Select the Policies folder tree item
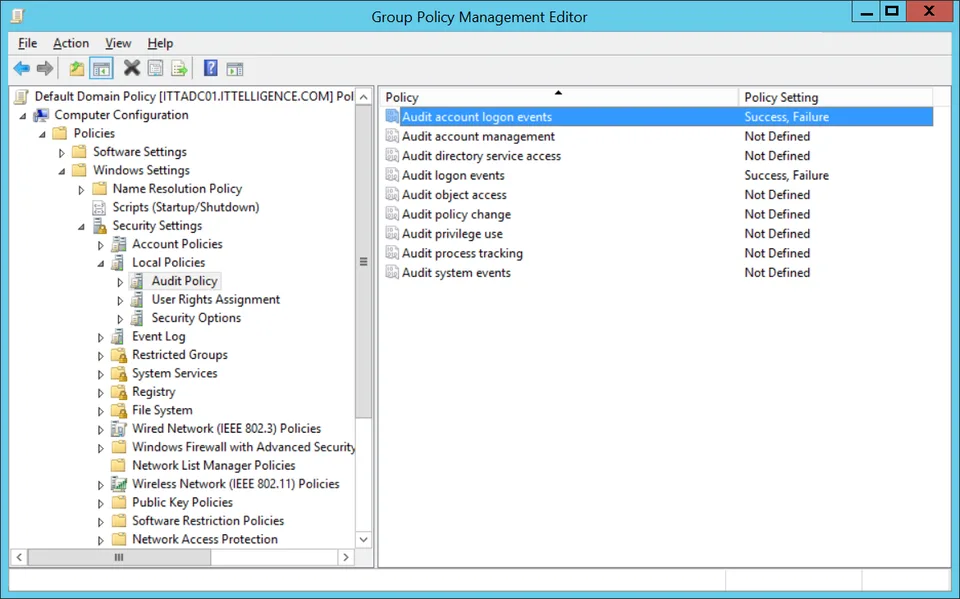The width and height of the screenshot is (960, 599). pyautogui.click(x=94, y=134)
